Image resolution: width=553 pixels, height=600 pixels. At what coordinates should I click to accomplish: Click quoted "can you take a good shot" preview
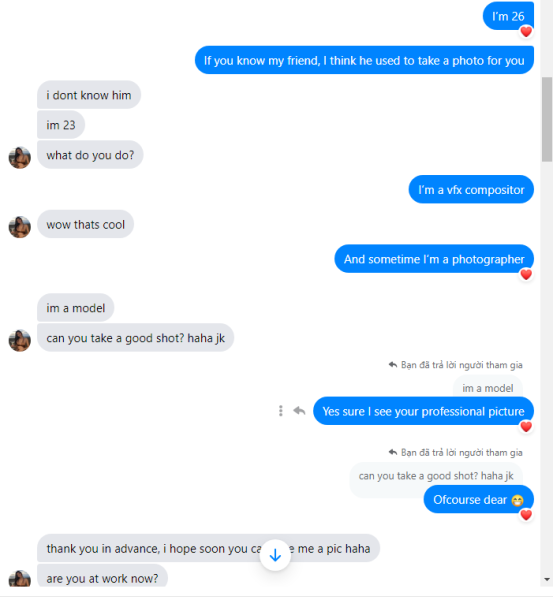click(x=436, y=476)
